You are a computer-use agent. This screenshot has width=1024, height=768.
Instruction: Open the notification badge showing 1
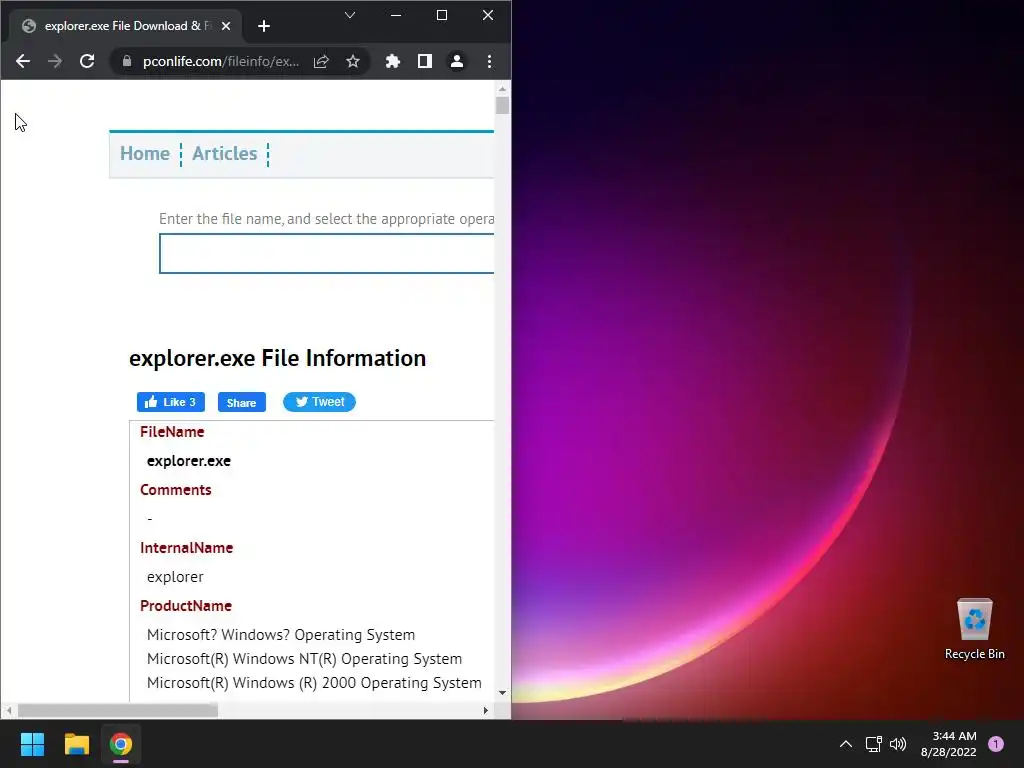click(996, 744)
